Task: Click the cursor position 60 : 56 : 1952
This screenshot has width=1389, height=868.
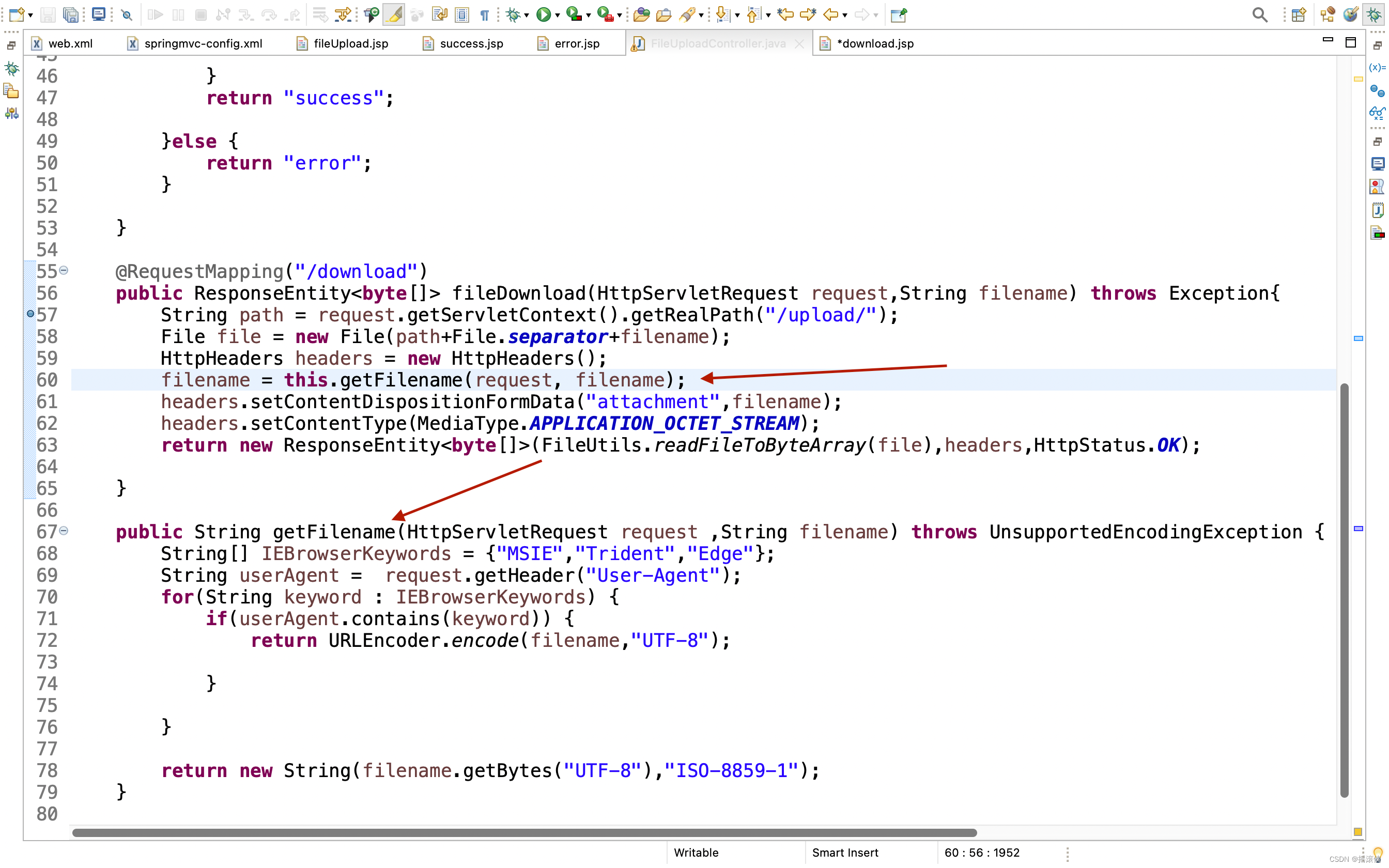Action: (982, 853)
